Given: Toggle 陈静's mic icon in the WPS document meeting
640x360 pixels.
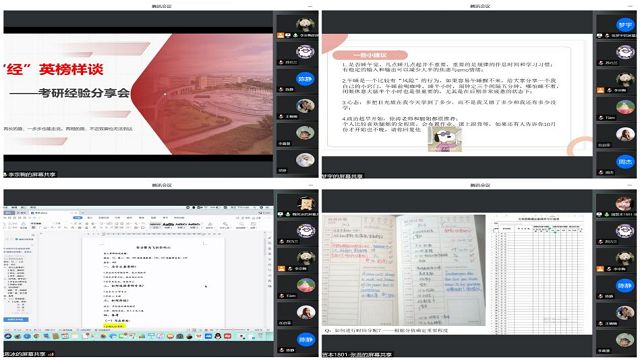Looking at the screenshot, I should coord(281,350).
